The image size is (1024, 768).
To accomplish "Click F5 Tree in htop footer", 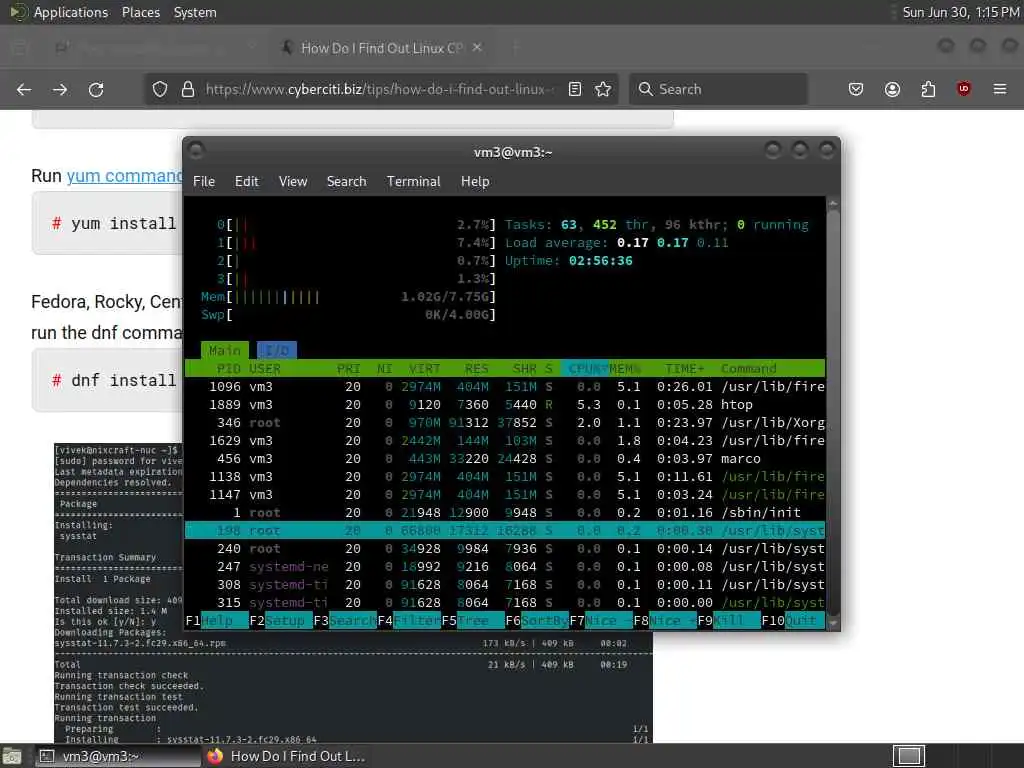I will point(473,620).
